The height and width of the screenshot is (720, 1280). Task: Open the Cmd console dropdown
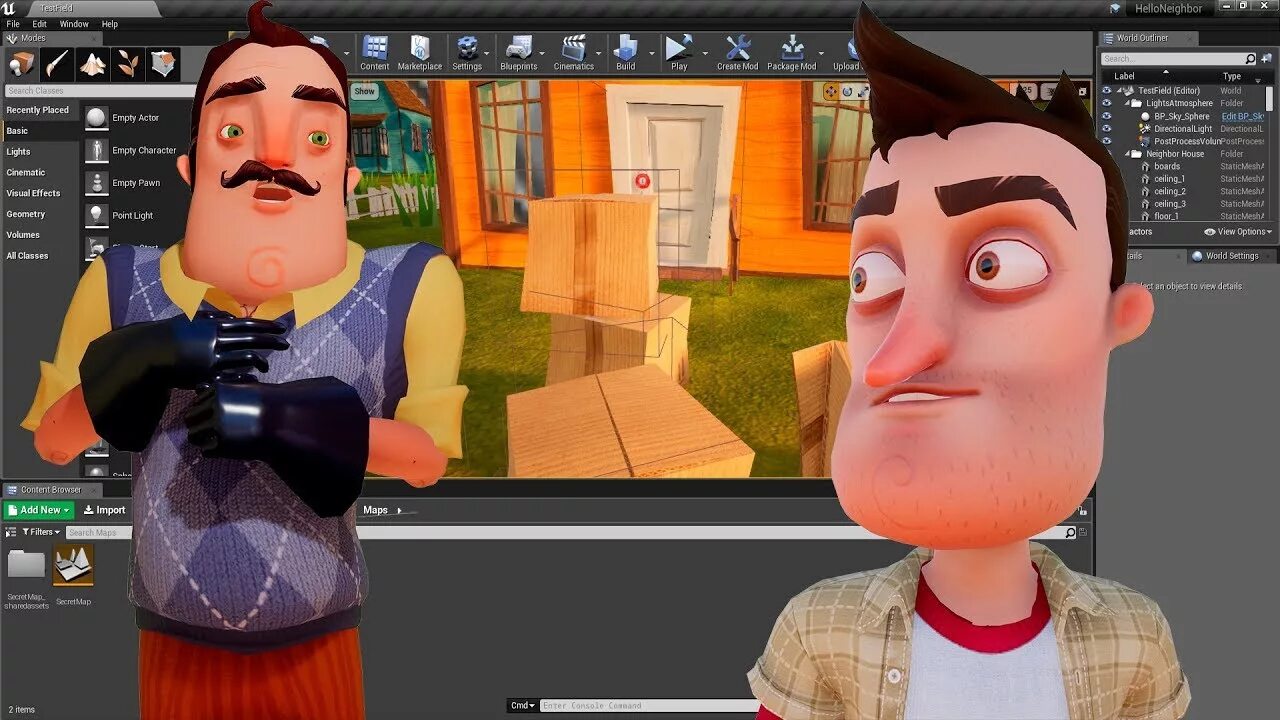[x=523, y=706]
